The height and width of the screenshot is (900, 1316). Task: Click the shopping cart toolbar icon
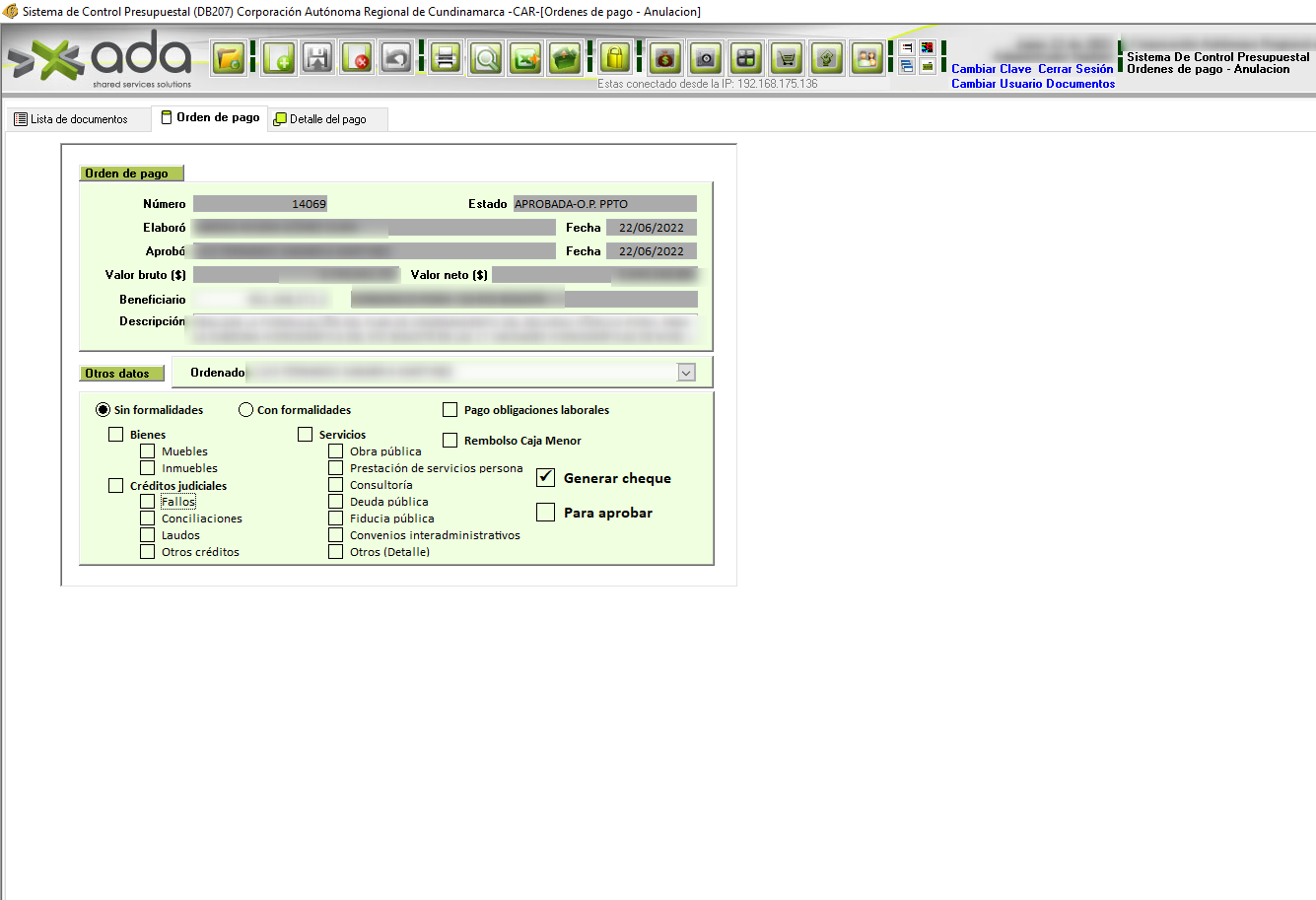click(786, 58)
